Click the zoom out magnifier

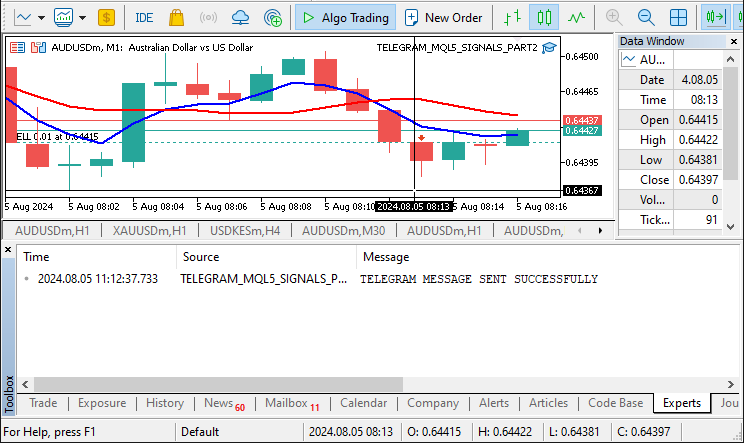click(646, 18)
